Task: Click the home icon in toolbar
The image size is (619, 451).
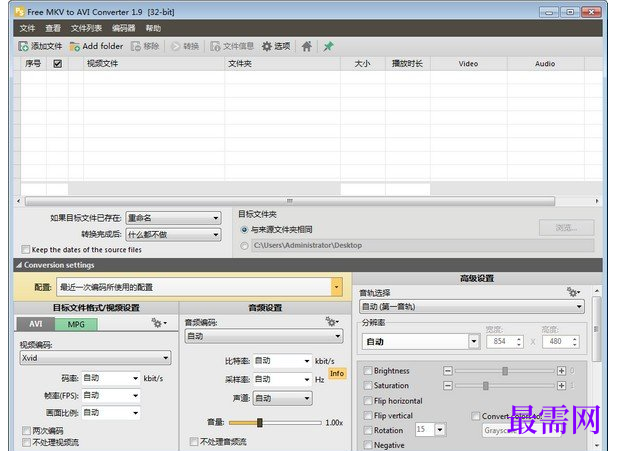Action: coord(307,47)
